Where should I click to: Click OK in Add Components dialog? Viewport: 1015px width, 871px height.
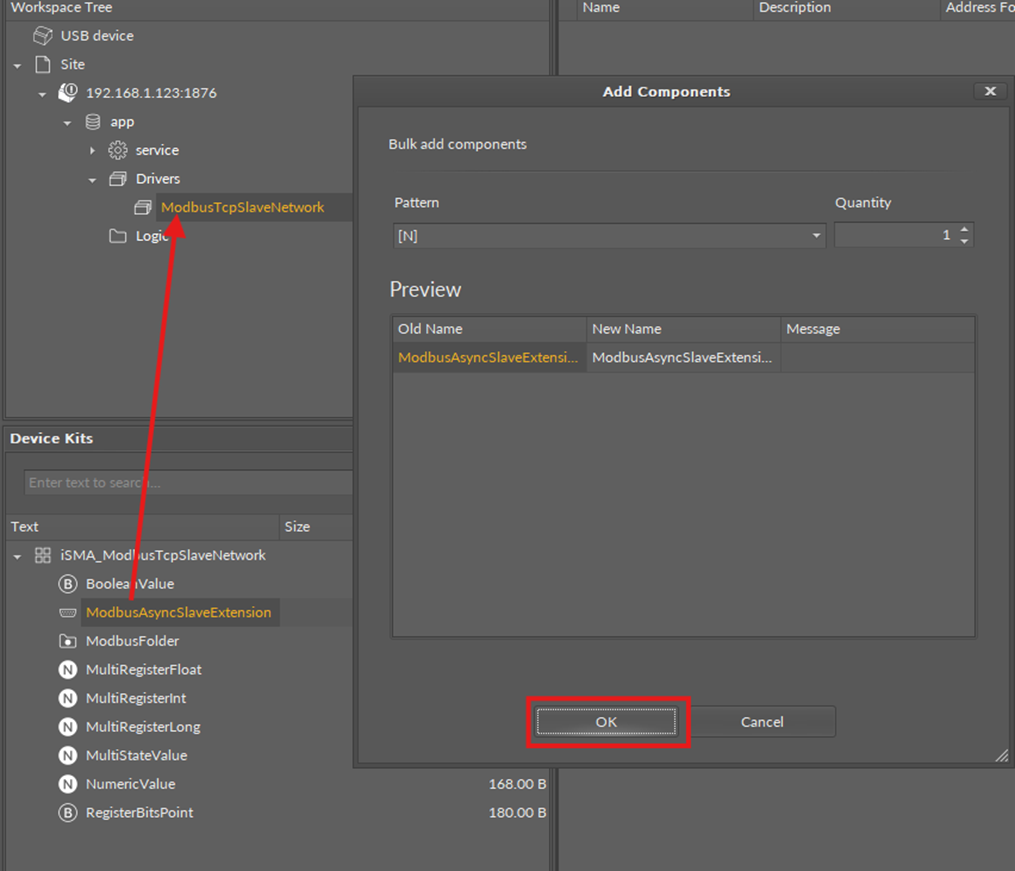[x=607, y=722]
